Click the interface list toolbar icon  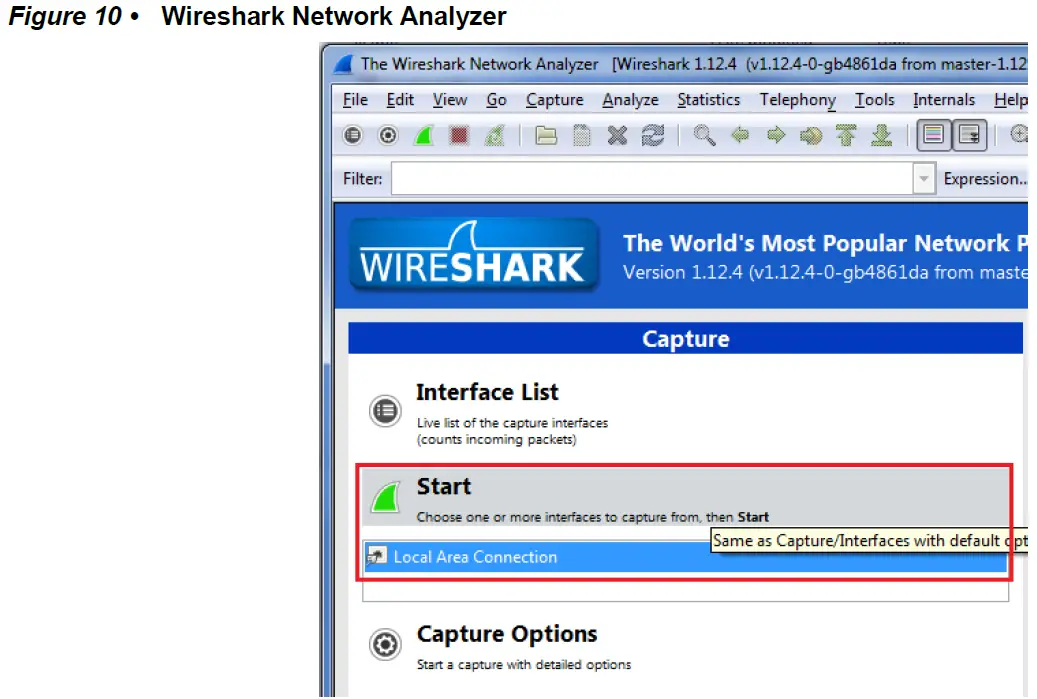point(353,136)
